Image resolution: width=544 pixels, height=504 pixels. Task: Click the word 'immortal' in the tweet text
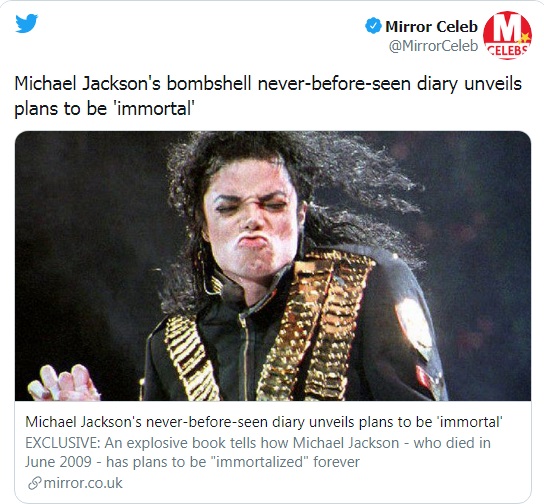[154, 109]
